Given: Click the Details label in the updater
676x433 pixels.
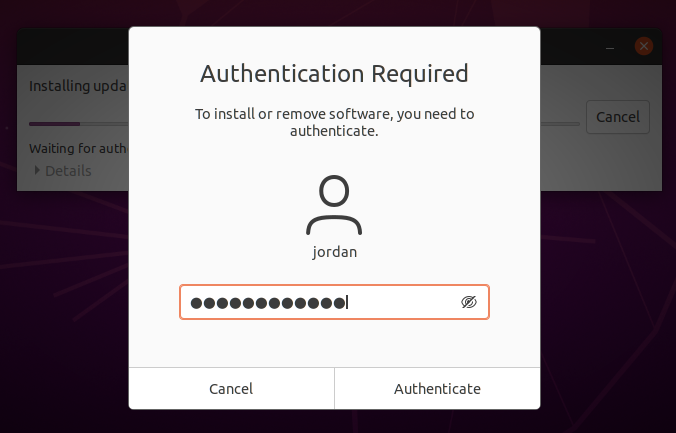Looking at the screenshot, I should (68, 171).
